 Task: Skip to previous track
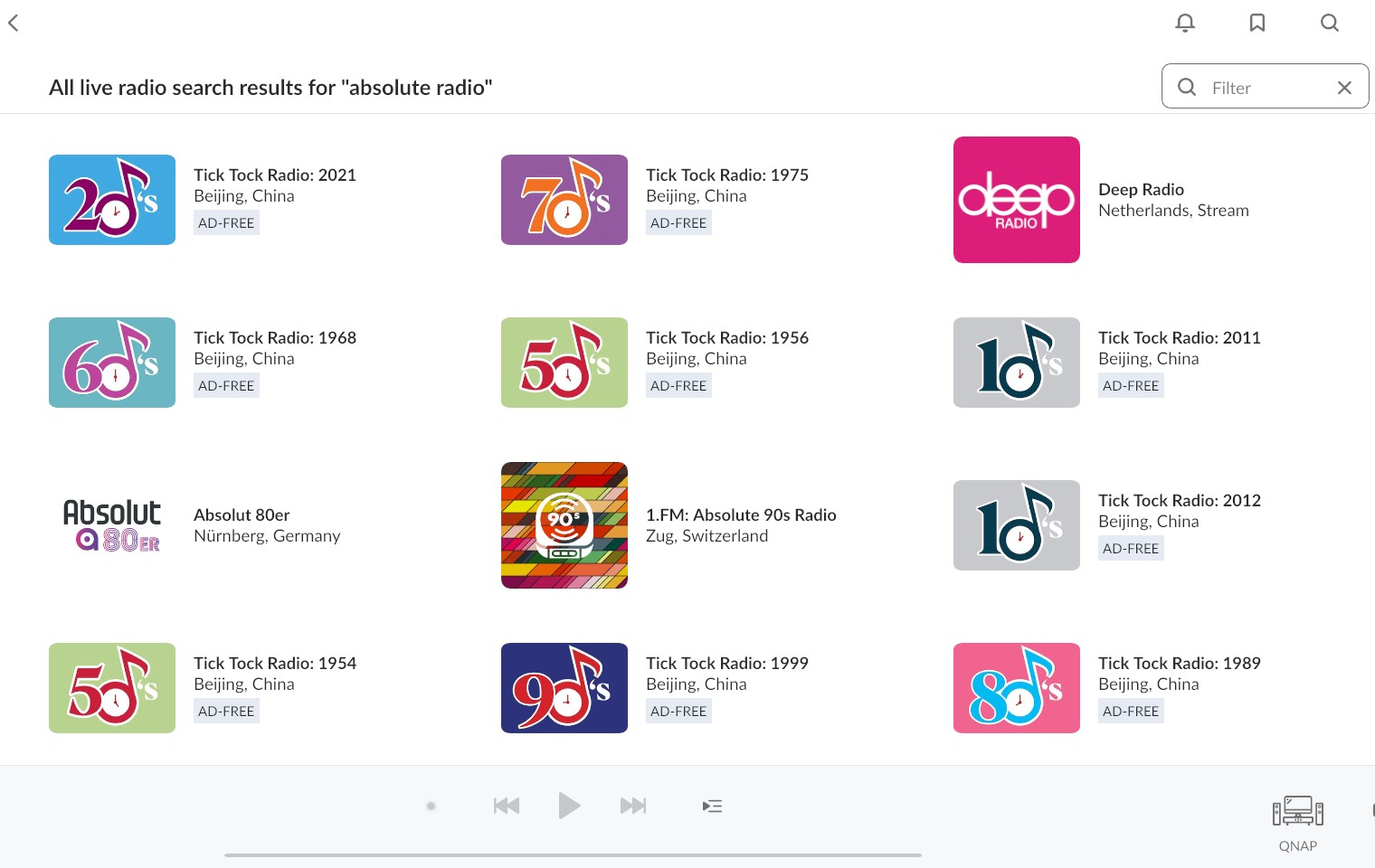pos(507,806)
